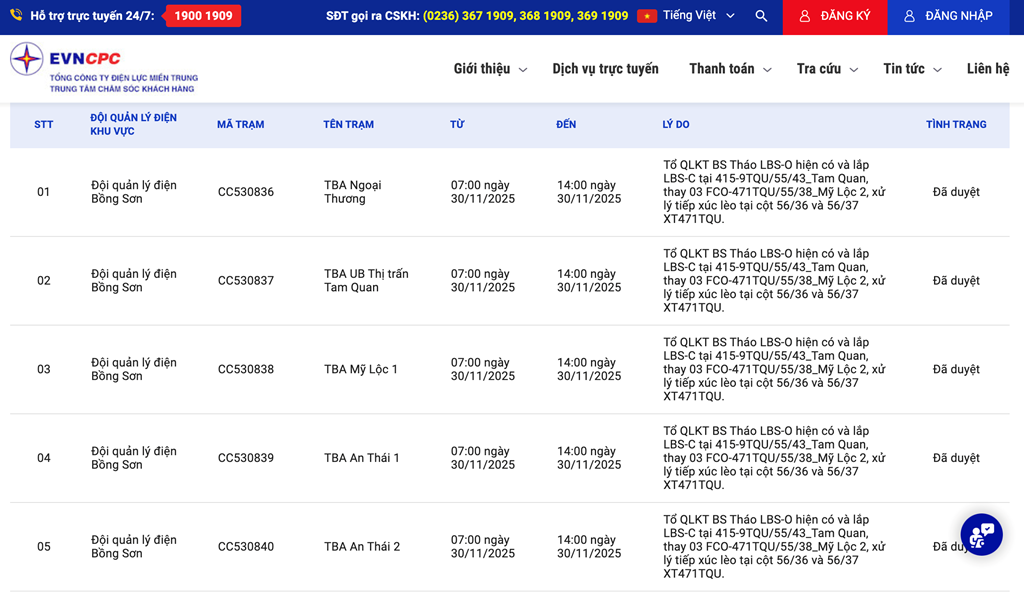Go to Dịch vụ trực tuyến
This screenshot has height=592, width=1024.
coord(605,69)
